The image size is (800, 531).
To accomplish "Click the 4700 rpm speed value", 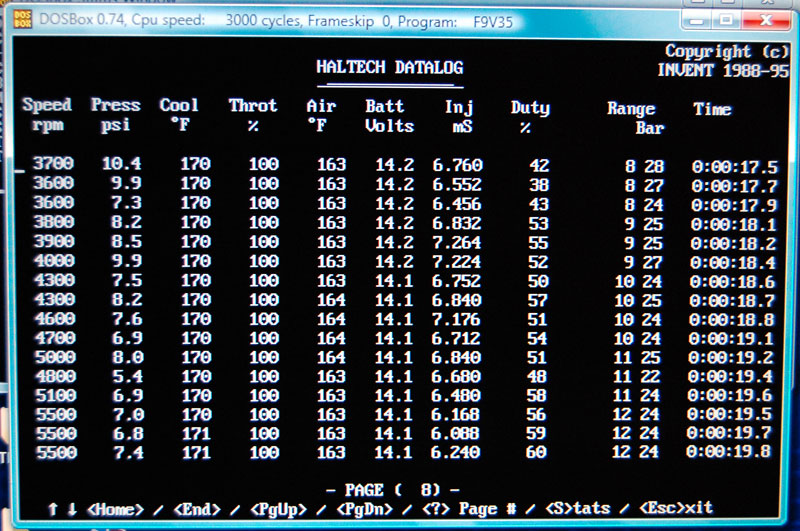I will (56, 338).
